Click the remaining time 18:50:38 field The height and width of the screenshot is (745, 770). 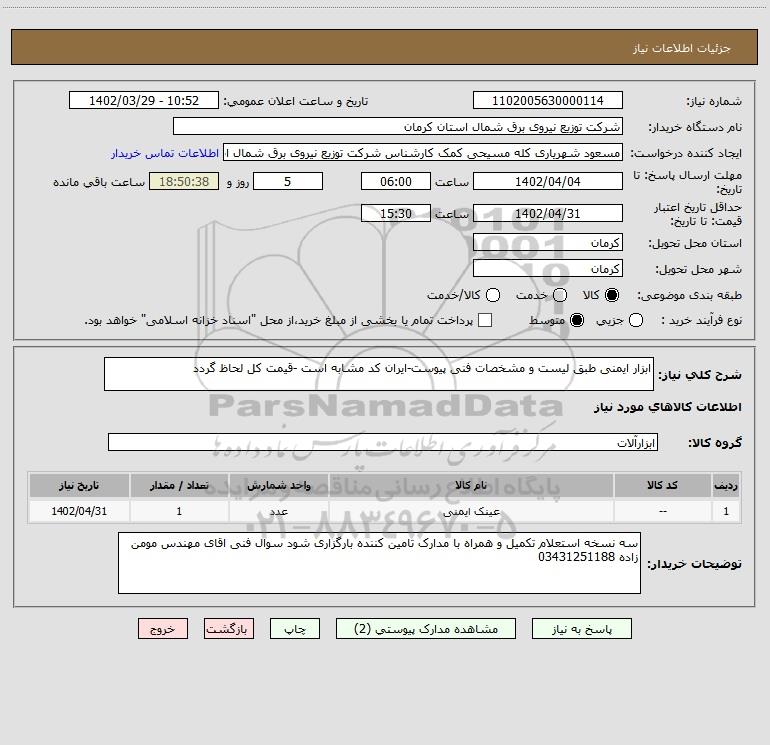[x=183, y=181]
